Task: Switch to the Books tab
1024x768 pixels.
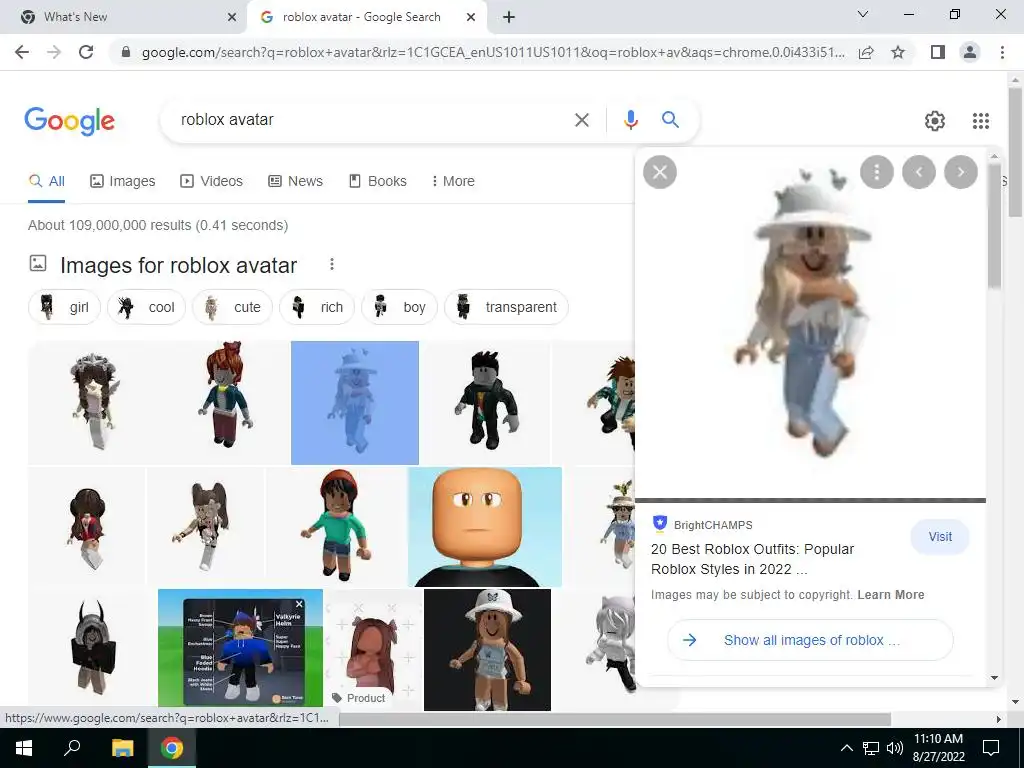Action: [377, 182]
